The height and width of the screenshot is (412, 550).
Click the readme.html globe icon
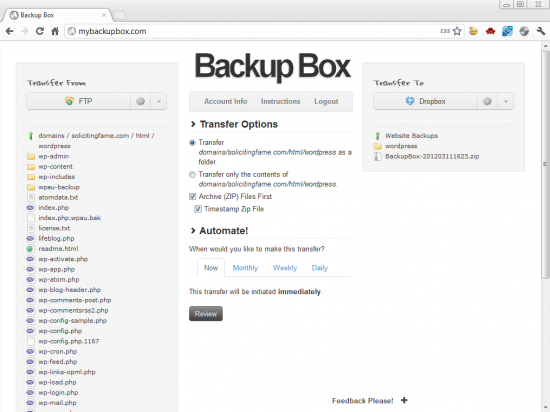pos(30,249)
